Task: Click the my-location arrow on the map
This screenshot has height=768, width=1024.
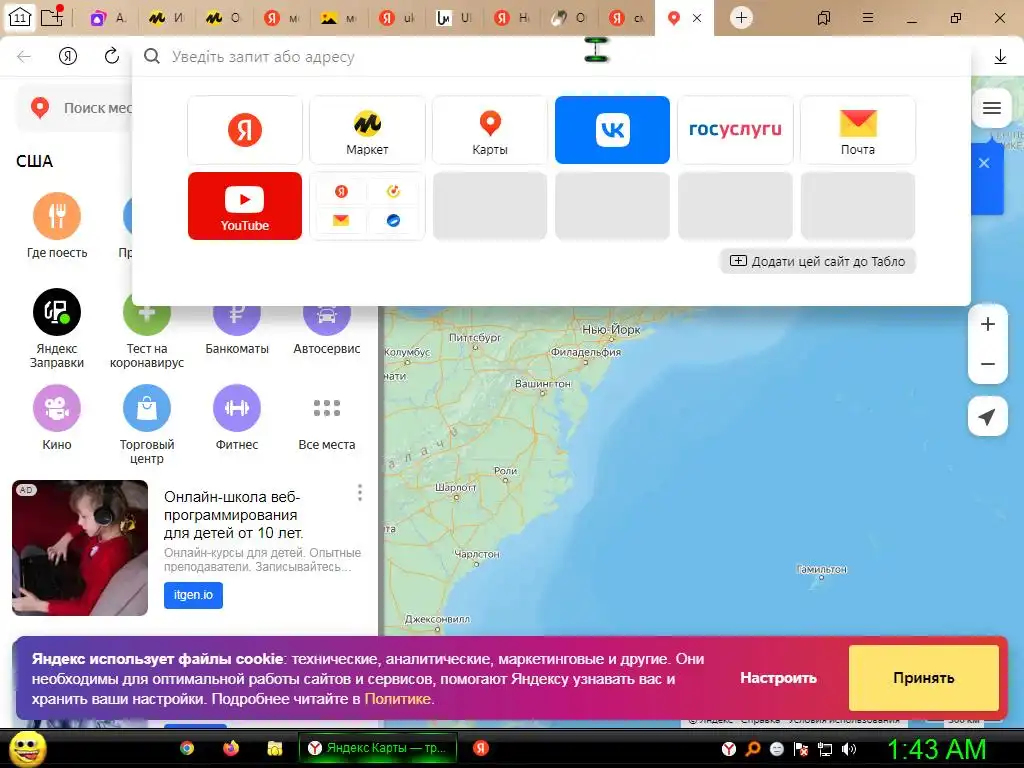Action: pyautogui.click(x=987, y=416)
